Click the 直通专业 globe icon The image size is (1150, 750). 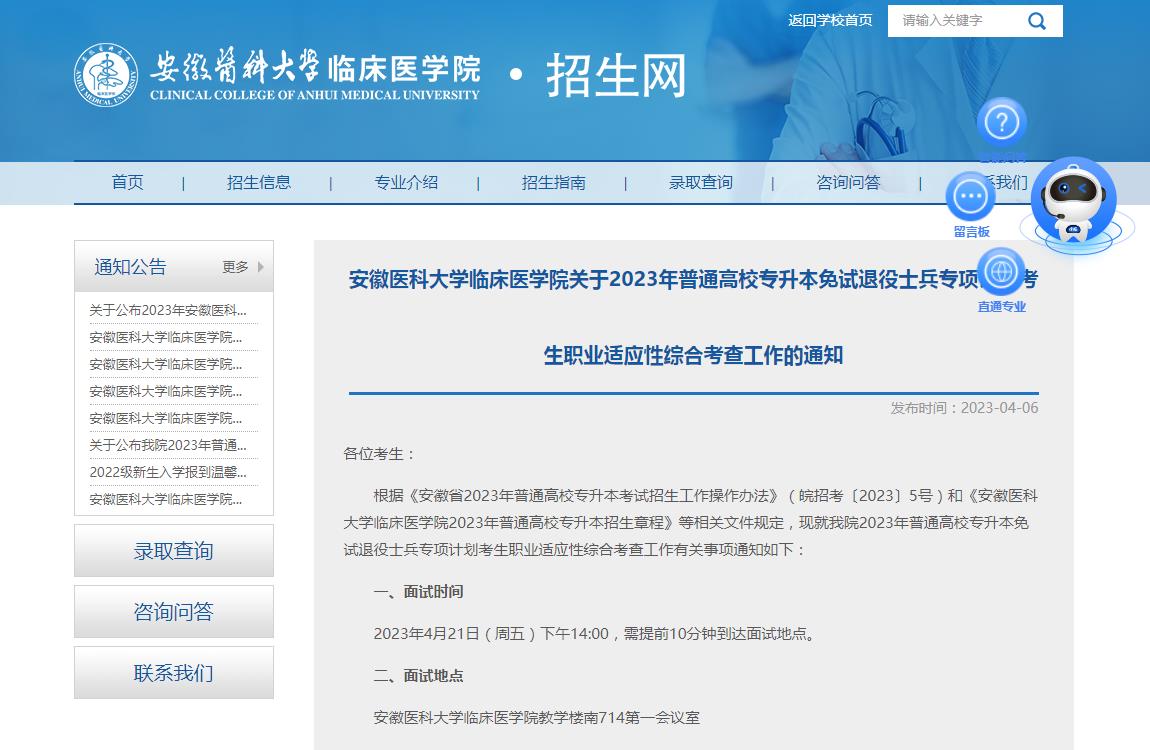pos(1001,272)
